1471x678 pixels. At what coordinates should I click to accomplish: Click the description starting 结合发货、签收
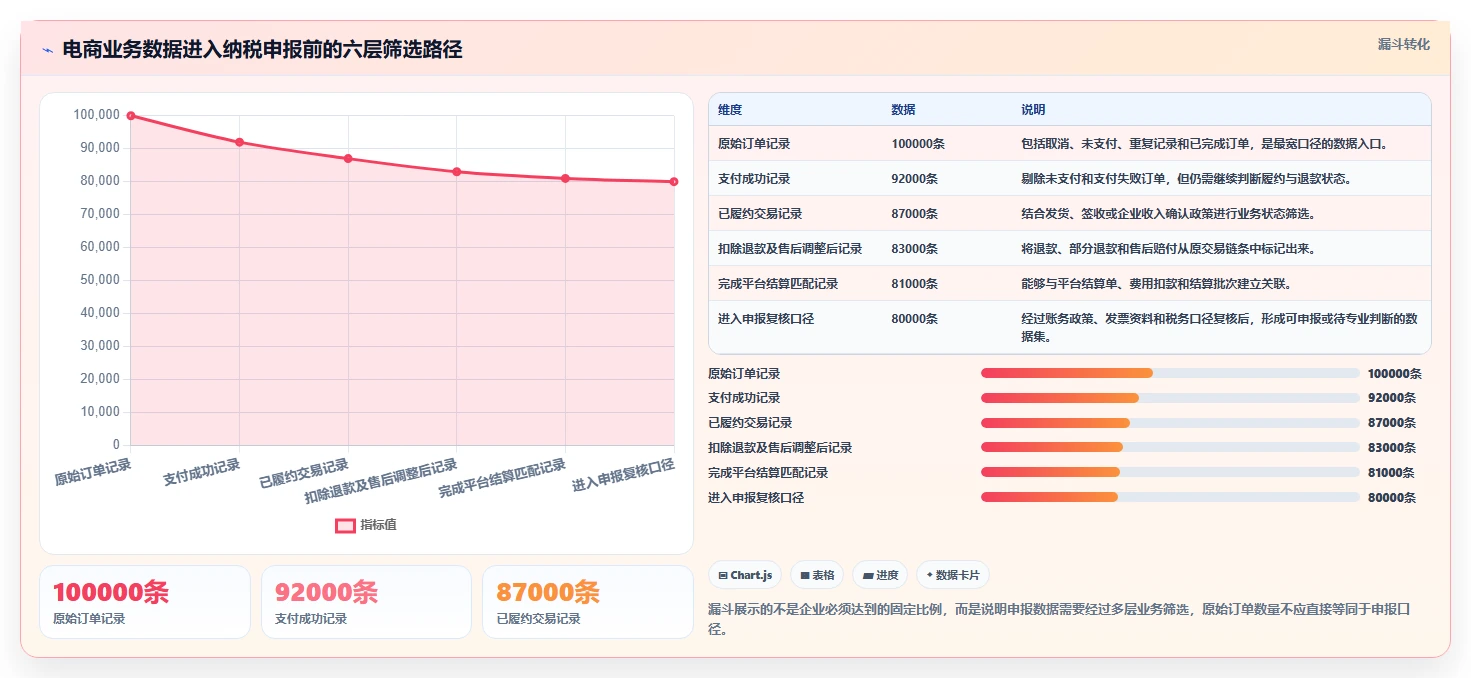(1167, 214)
